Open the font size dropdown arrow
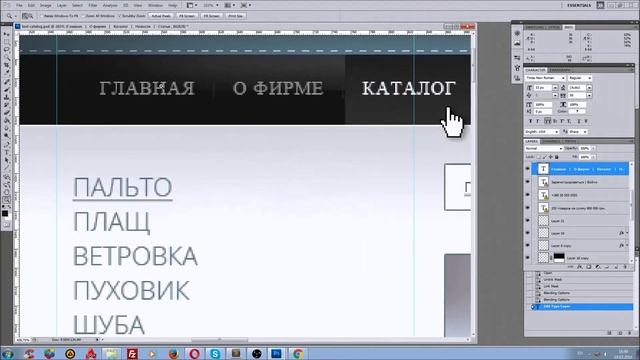 click(555, 87)
